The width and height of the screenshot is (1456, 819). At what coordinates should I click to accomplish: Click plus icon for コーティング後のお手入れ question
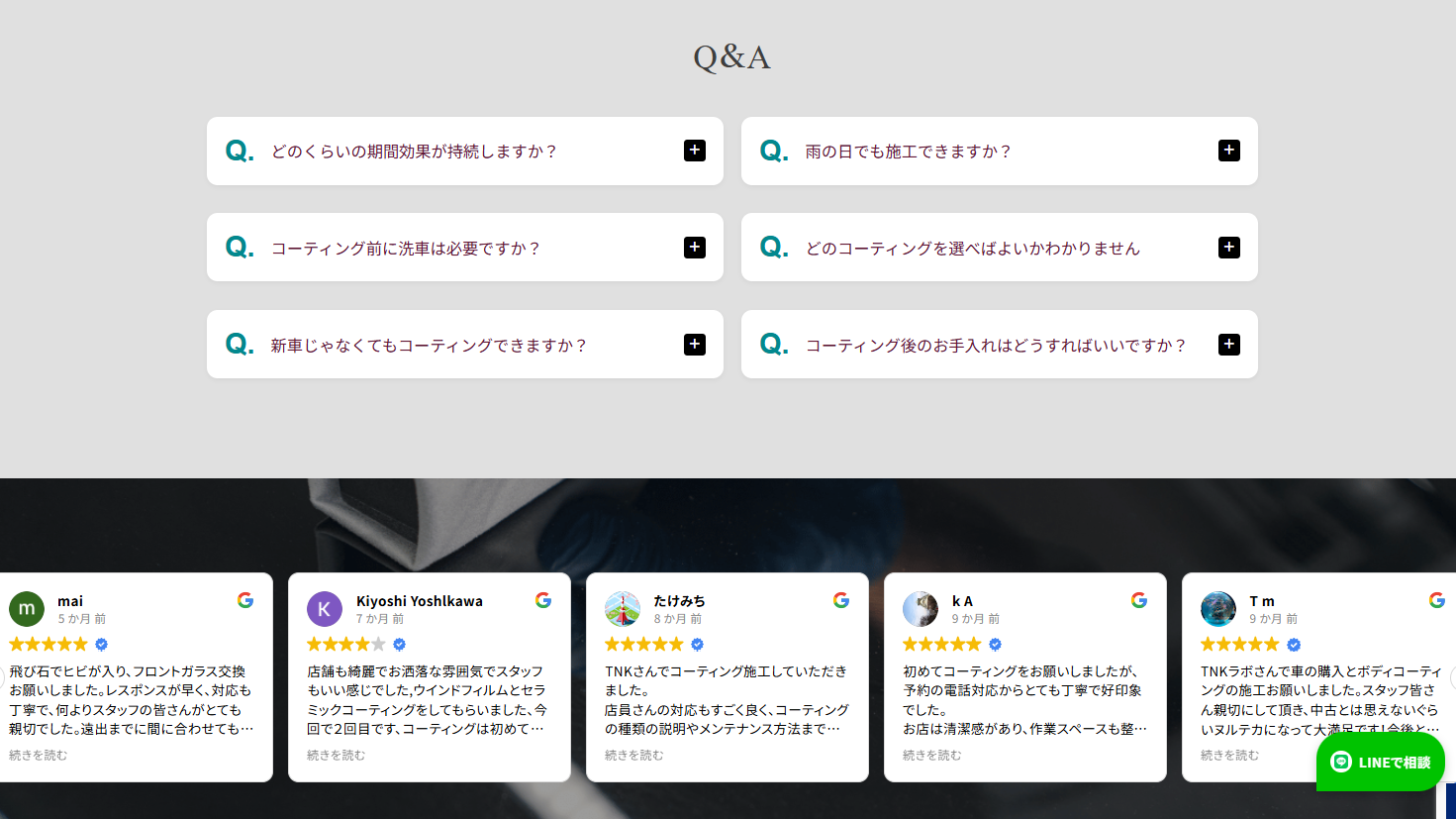(x=1228, y=345)
